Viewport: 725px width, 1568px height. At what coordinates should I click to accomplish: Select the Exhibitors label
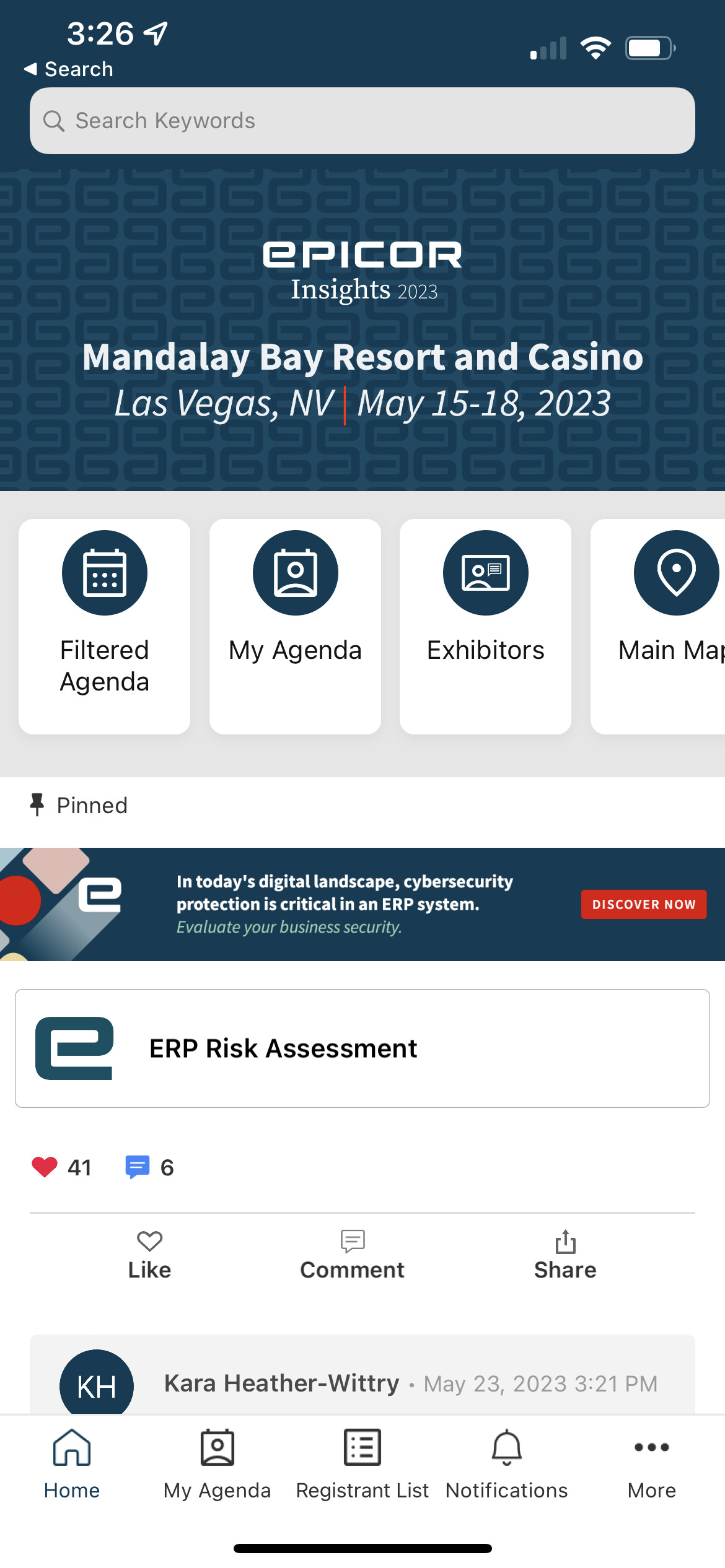(486, 650)
